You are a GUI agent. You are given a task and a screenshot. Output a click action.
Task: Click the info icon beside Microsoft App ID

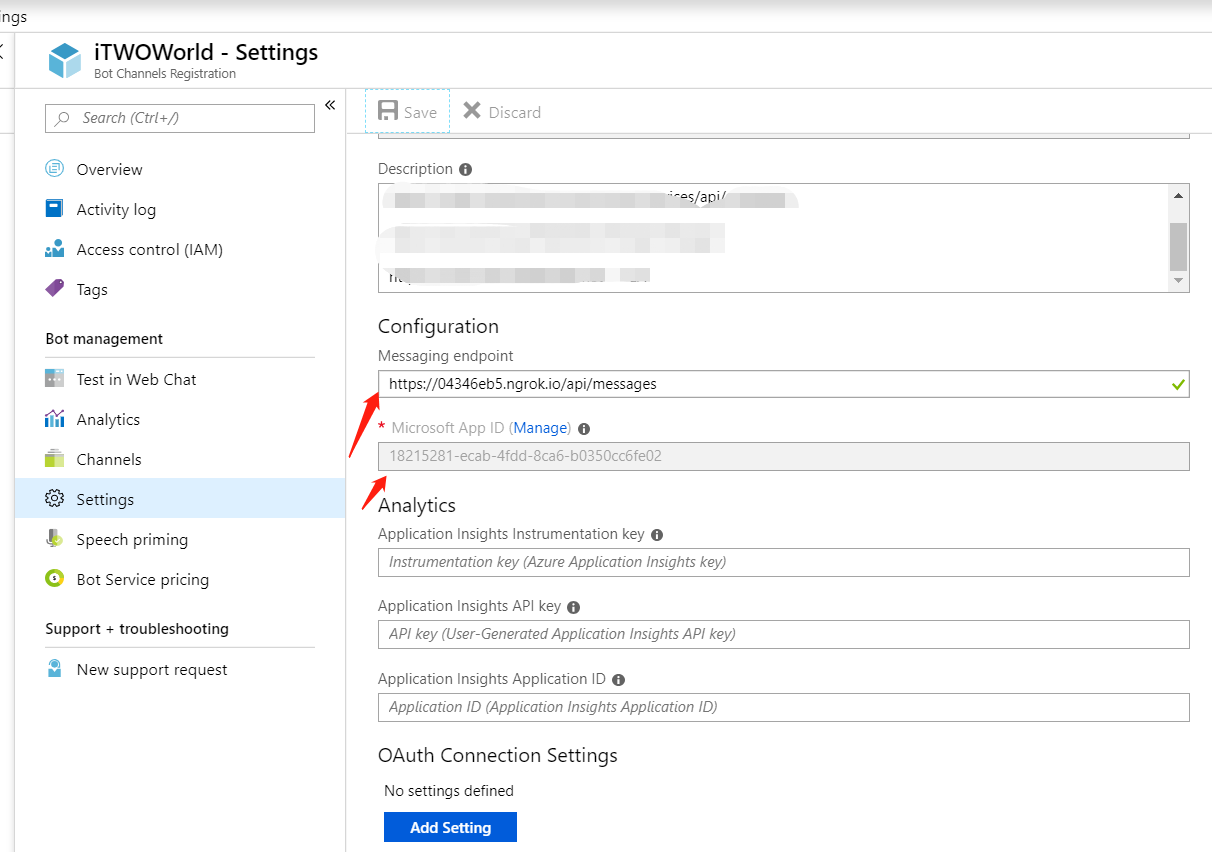(583, 427)
